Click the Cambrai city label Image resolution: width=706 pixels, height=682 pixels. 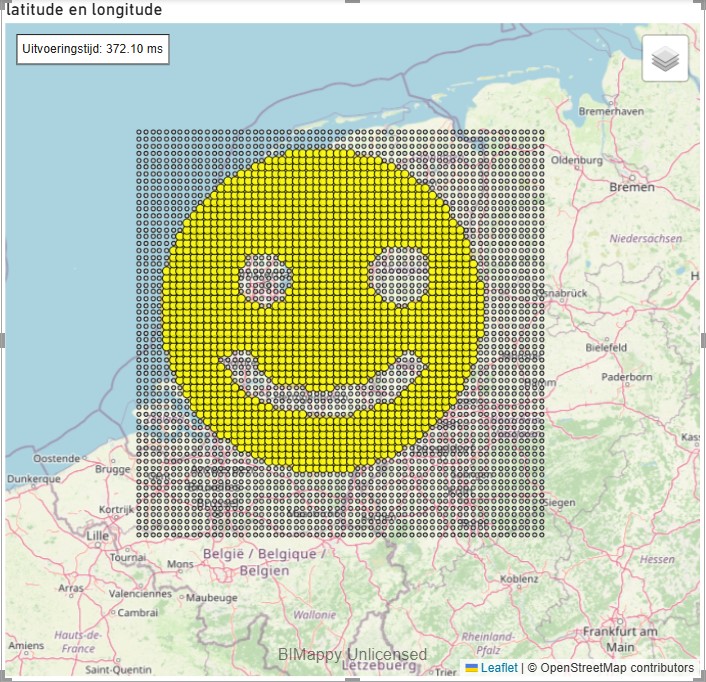(x=138, y=613)
